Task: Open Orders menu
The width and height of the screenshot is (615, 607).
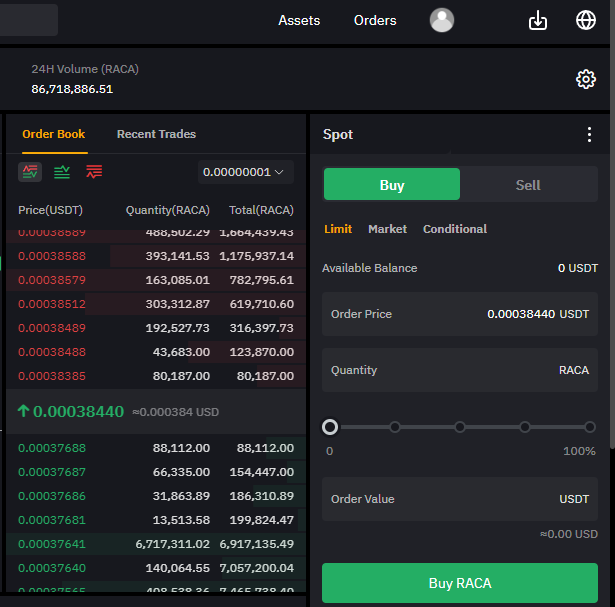Action: tap(375, 20)
